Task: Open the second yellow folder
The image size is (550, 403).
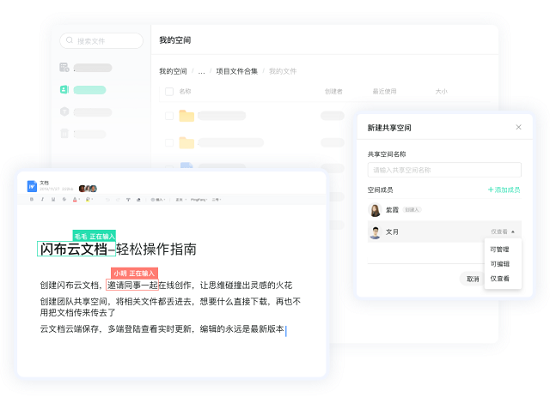Action: tap(187, 143)
